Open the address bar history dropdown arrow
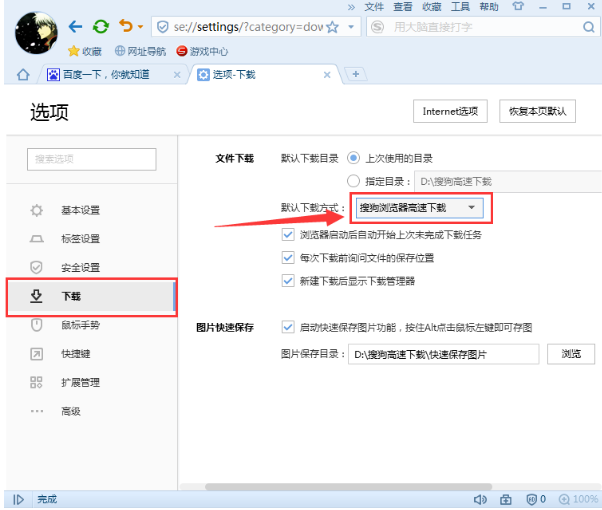The image size is (602, 510). tap(351, 27)
